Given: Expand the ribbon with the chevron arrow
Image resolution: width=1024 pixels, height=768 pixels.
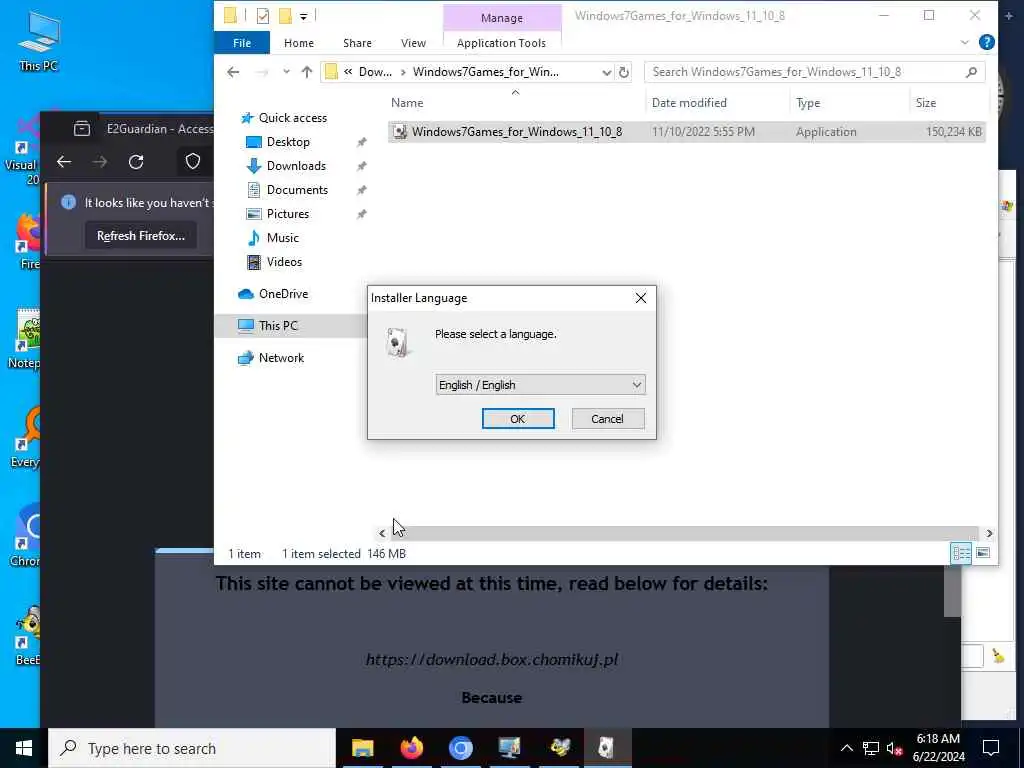Looking at the screenshot, I should pyautogui.click(x=965, y=43).
